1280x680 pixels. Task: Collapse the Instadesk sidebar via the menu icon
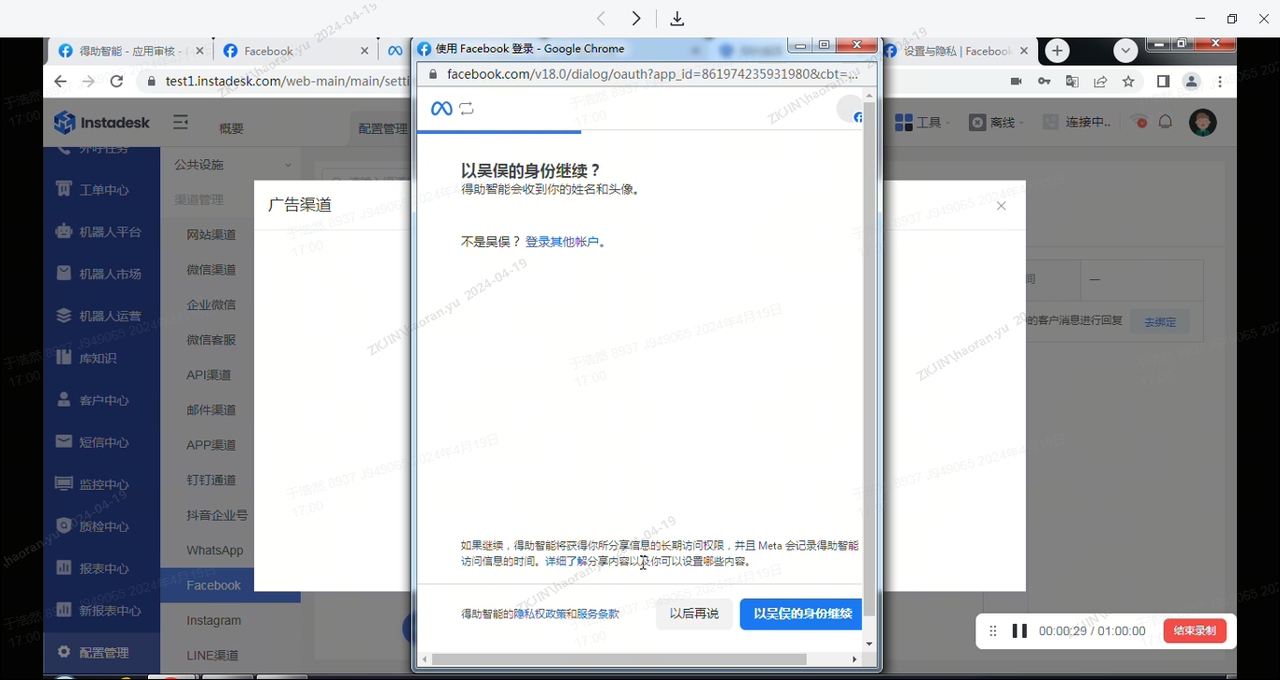[x=180, y=122]
